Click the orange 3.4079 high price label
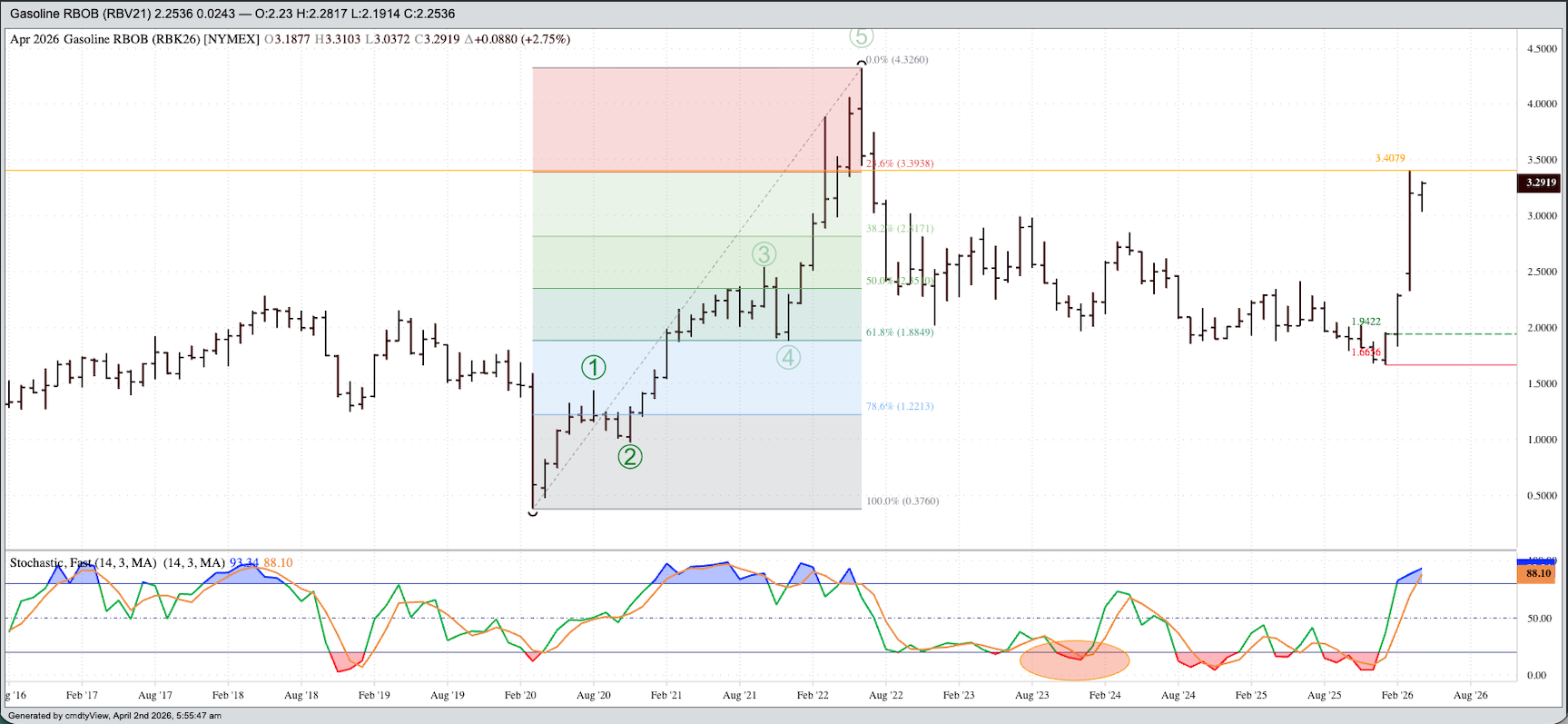This screenshot has width=1568, height=724. pyautogui.click(x=1389, y=158)
